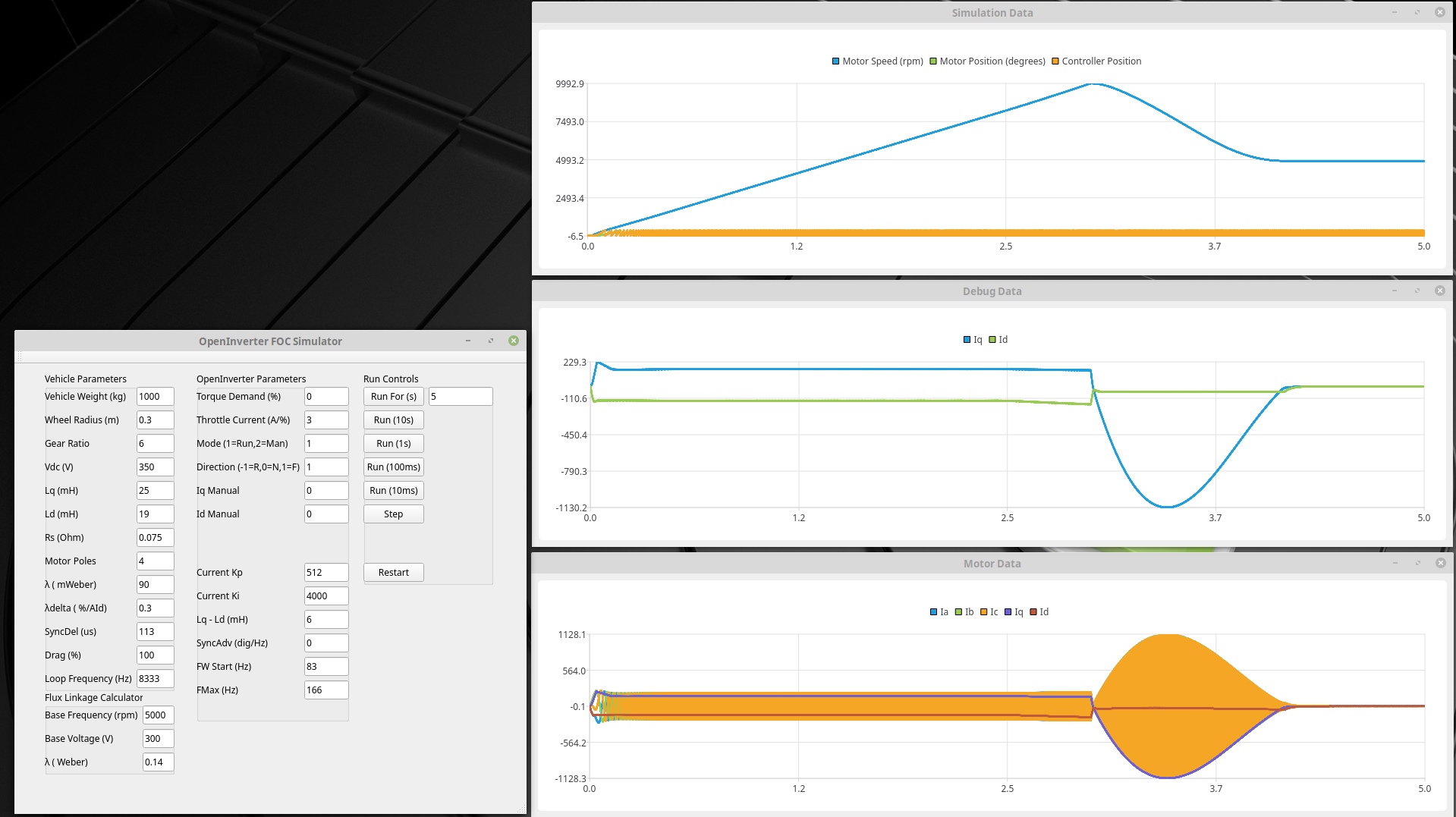Image resolution: width=1456 pixels, height=817 pixels.
Task: Click the Run For (s) button
Action: pos(393,397)
